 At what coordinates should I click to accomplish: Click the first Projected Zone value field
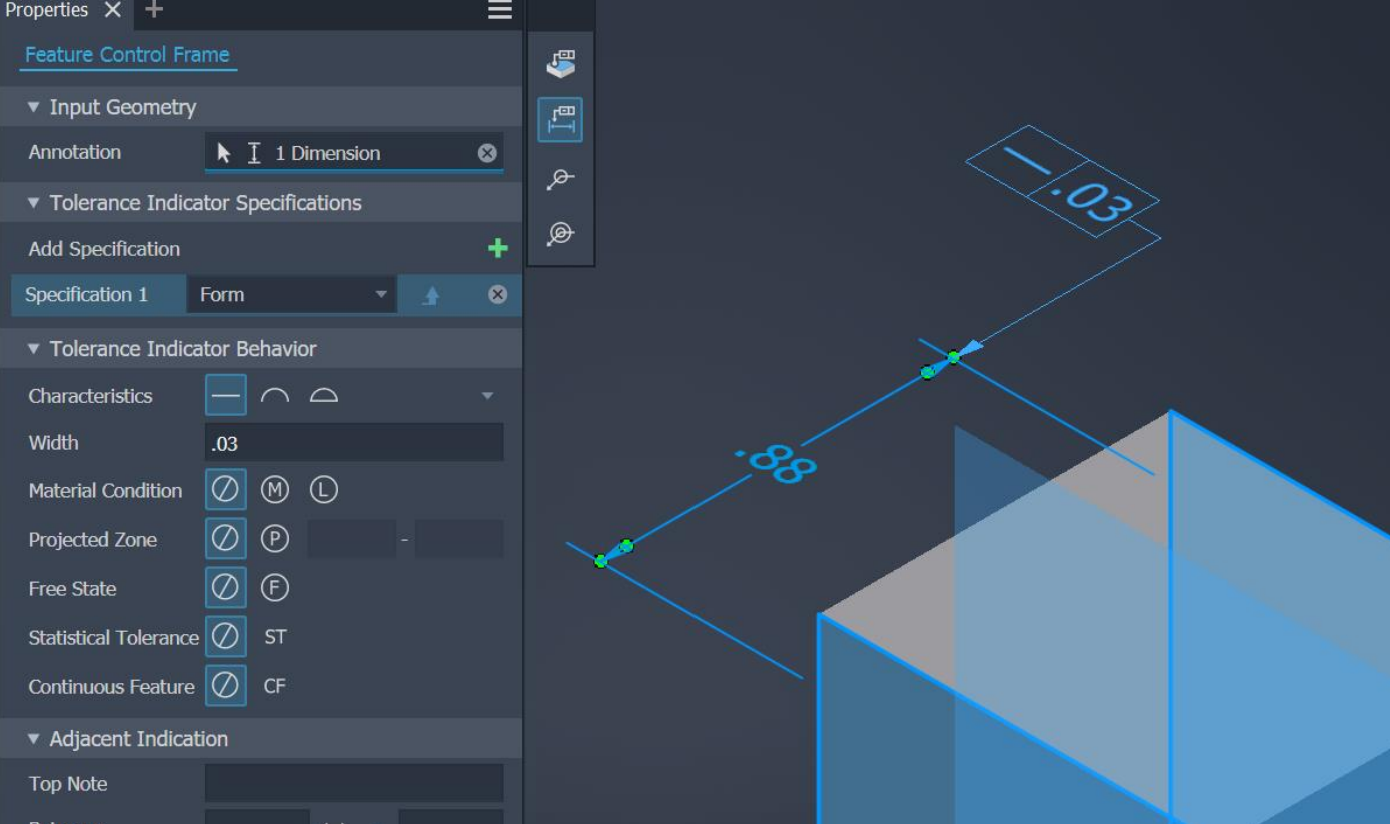coord(351,539)
